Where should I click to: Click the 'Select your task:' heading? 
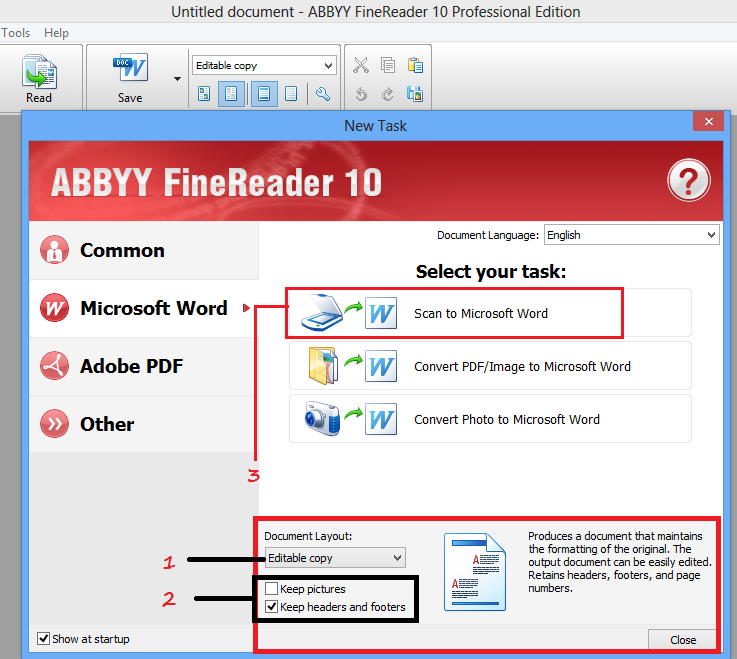tap(491, 272)
